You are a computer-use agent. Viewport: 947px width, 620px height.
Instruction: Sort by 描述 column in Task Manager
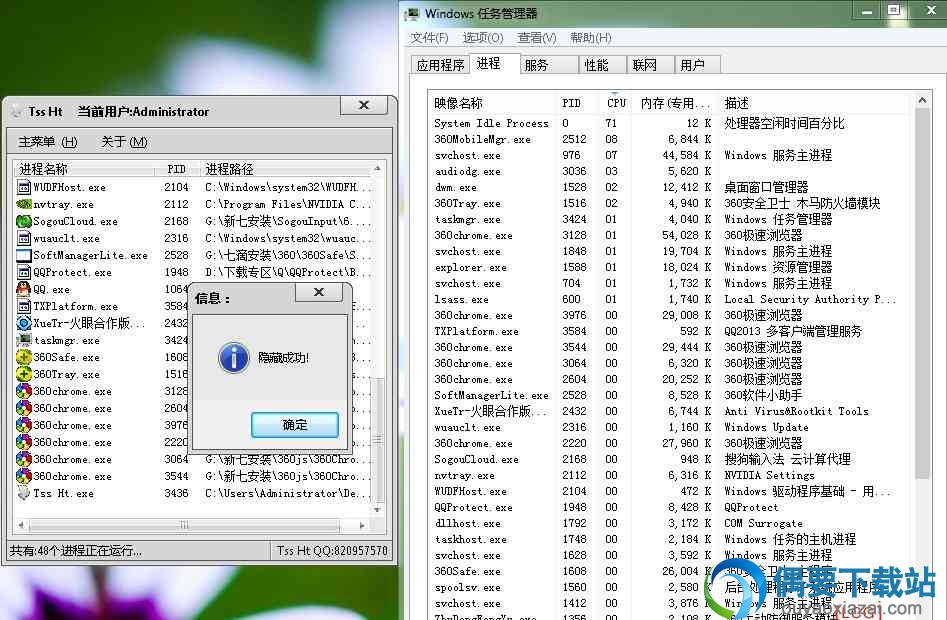click(812, 103)
